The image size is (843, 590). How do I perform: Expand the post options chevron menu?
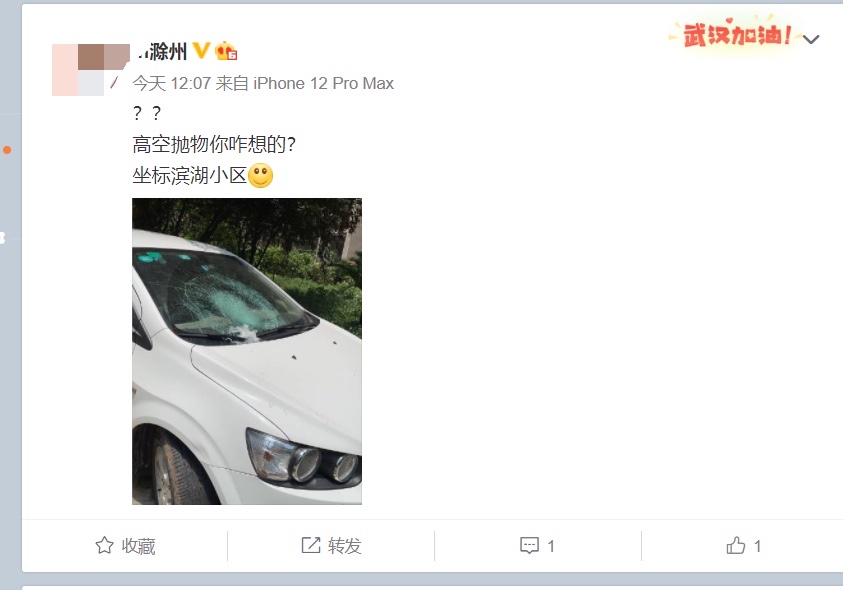point(811,39)
